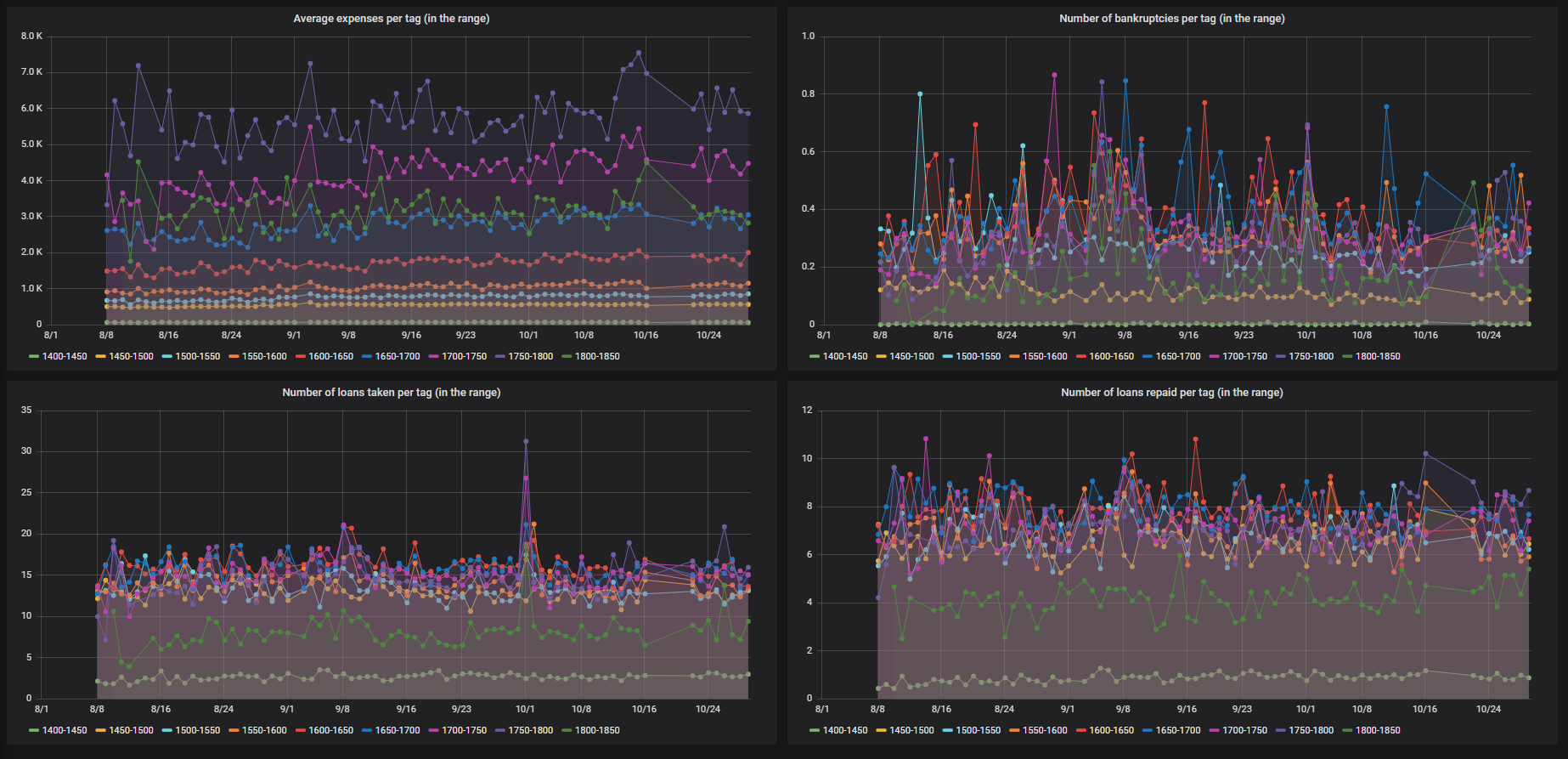Toggle 1750-1800 series in loans repaid legend
Image resolution: width=1568 pixels, height=759 pixels.
(x=1304, y=730)
